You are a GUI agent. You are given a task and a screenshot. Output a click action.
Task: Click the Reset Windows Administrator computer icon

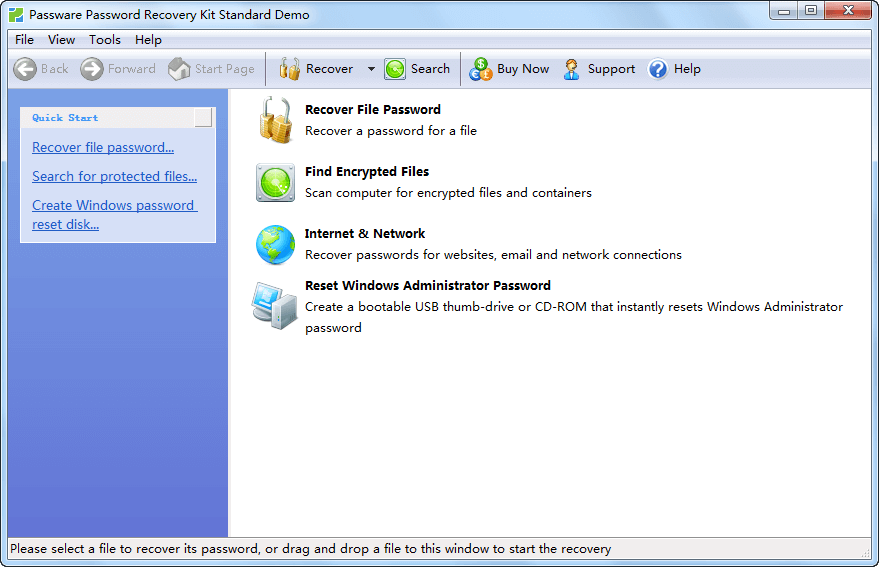pos(274,305)
